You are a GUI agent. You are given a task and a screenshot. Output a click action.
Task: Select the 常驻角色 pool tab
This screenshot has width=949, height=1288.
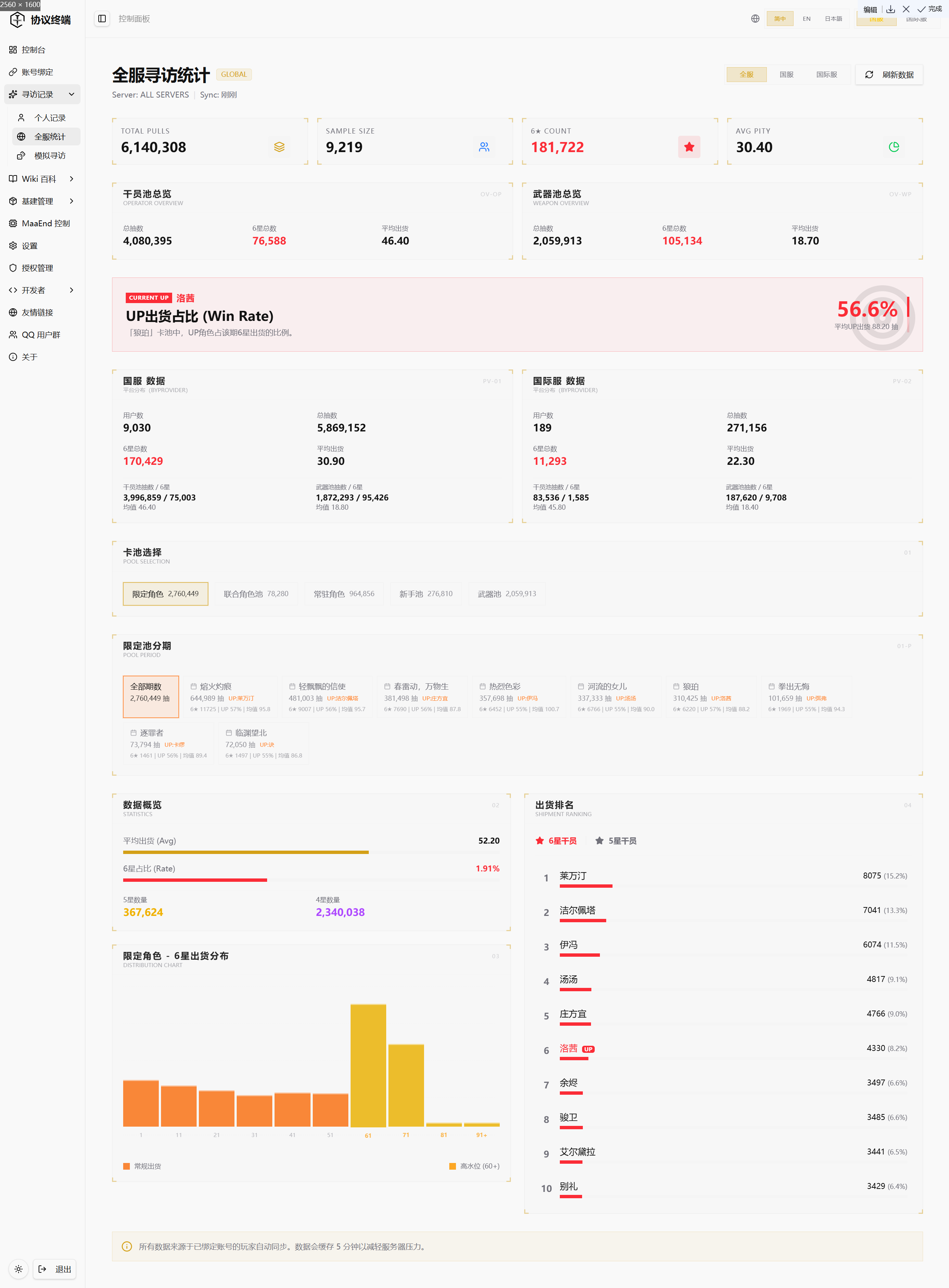click(x=344, y=594)
